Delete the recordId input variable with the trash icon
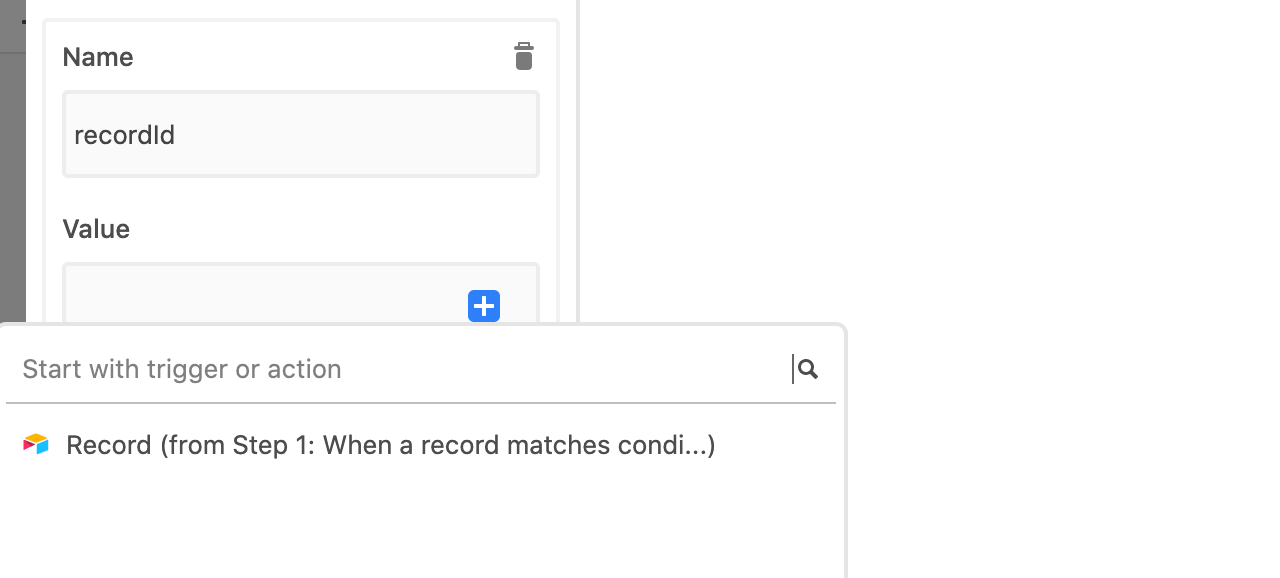Viewport: 1280px width, 578px height. (523, 57)
